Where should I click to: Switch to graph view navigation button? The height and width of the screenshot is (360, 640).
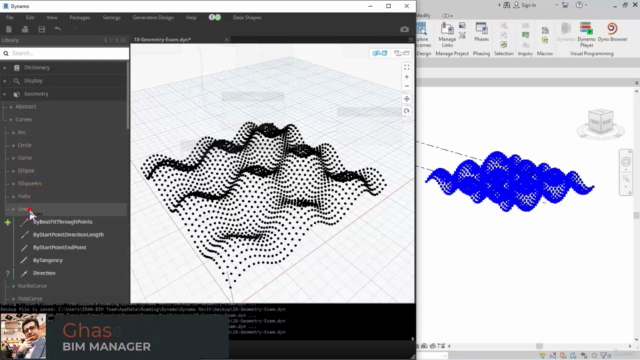402,53
